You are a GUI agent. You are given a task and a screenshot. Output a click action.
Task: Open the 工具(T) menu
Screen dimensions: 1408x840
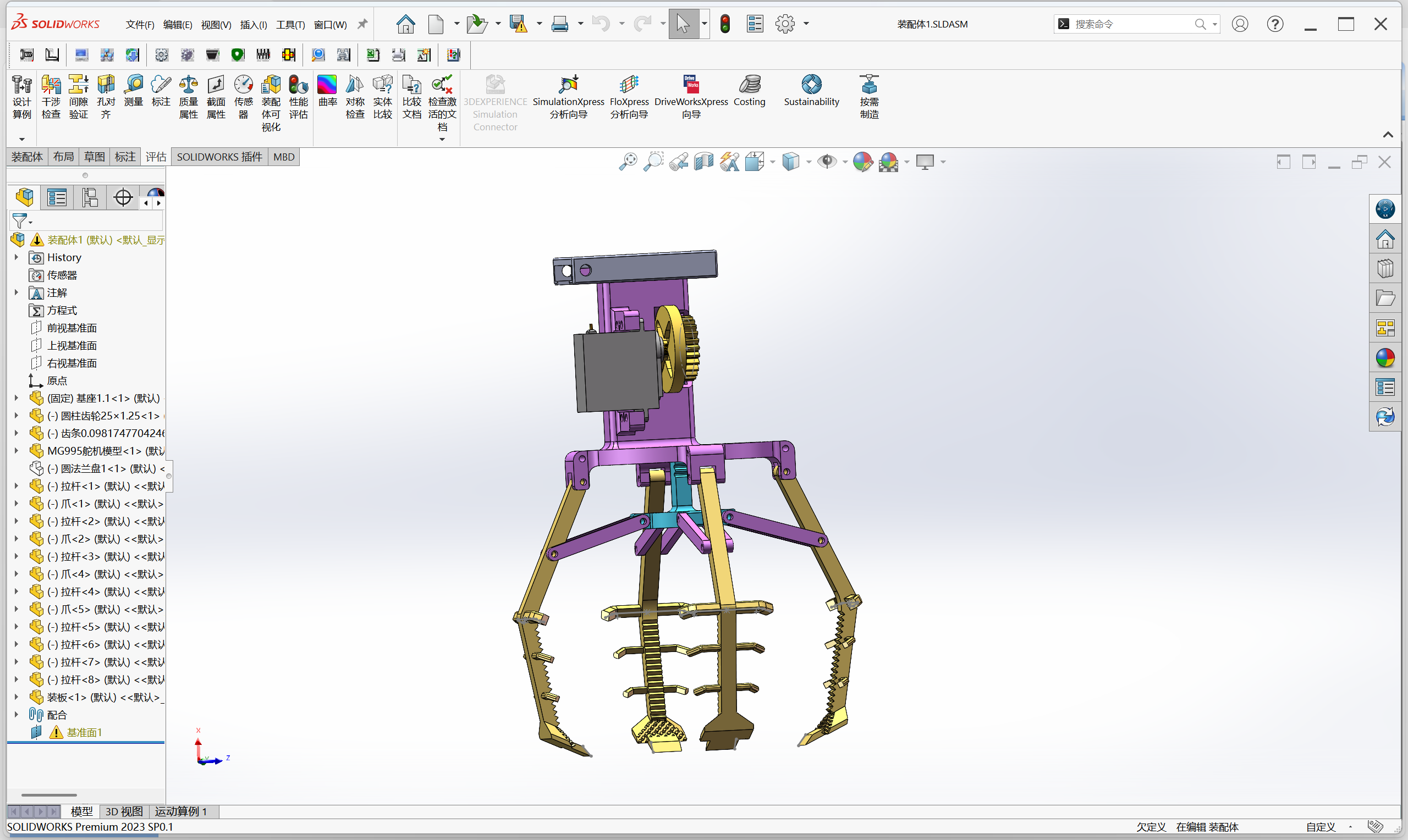tap(290, 24)
